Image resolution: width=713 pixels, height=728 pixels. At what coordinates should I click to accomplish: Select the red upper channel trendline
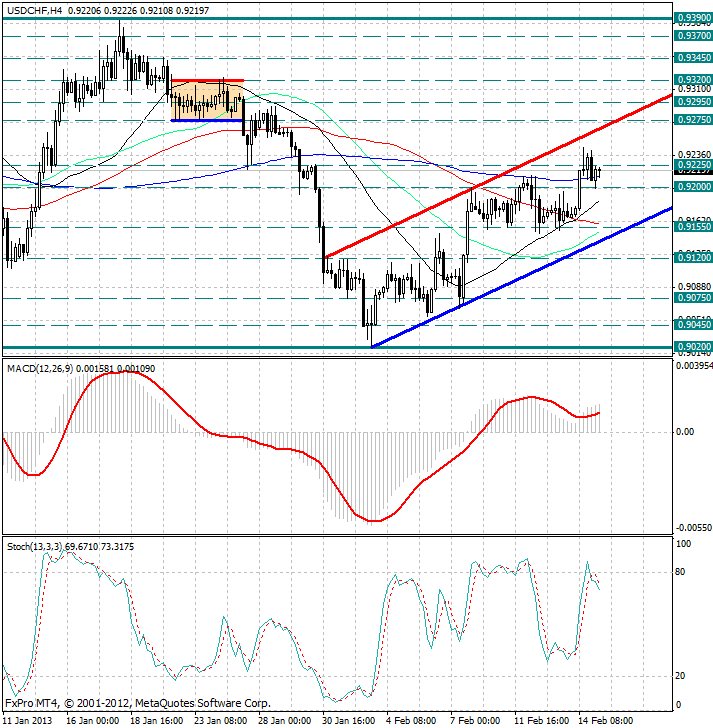[499, 176]
